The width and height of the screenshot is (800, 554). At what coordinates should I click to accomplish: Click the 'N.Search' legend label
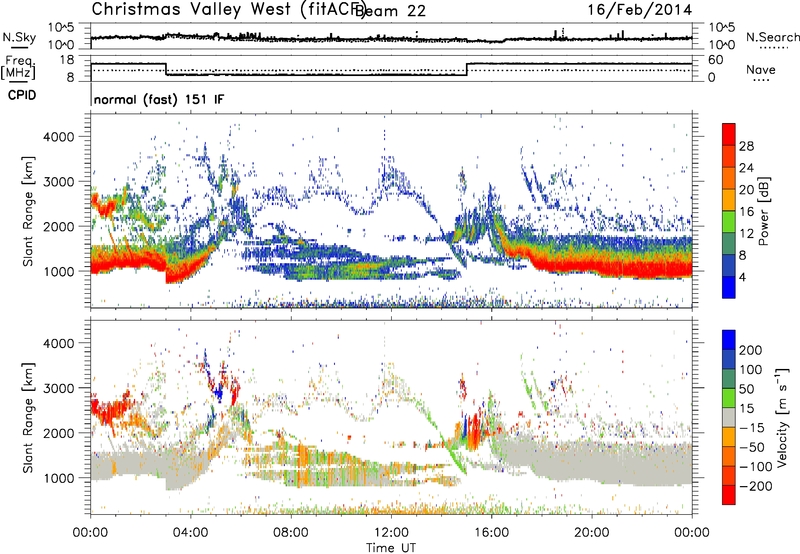(x=773, y=37)
